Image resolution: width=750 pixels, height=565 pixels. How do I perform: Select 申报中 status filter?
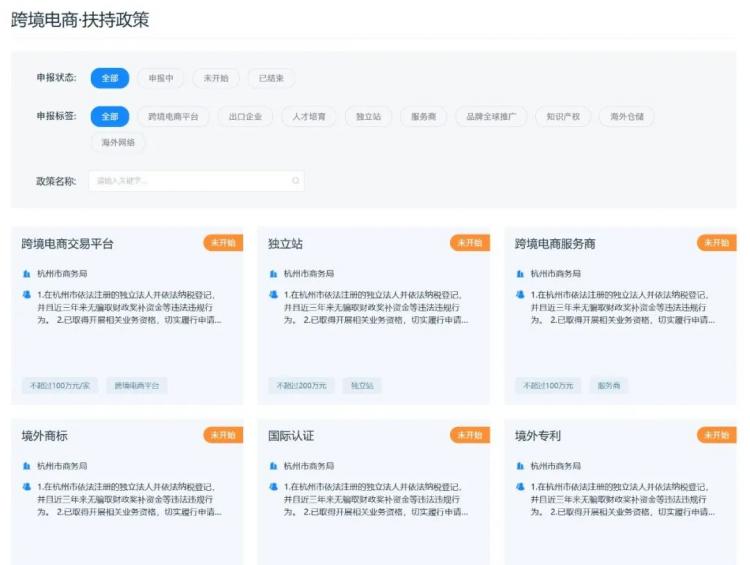click(161, 78)
